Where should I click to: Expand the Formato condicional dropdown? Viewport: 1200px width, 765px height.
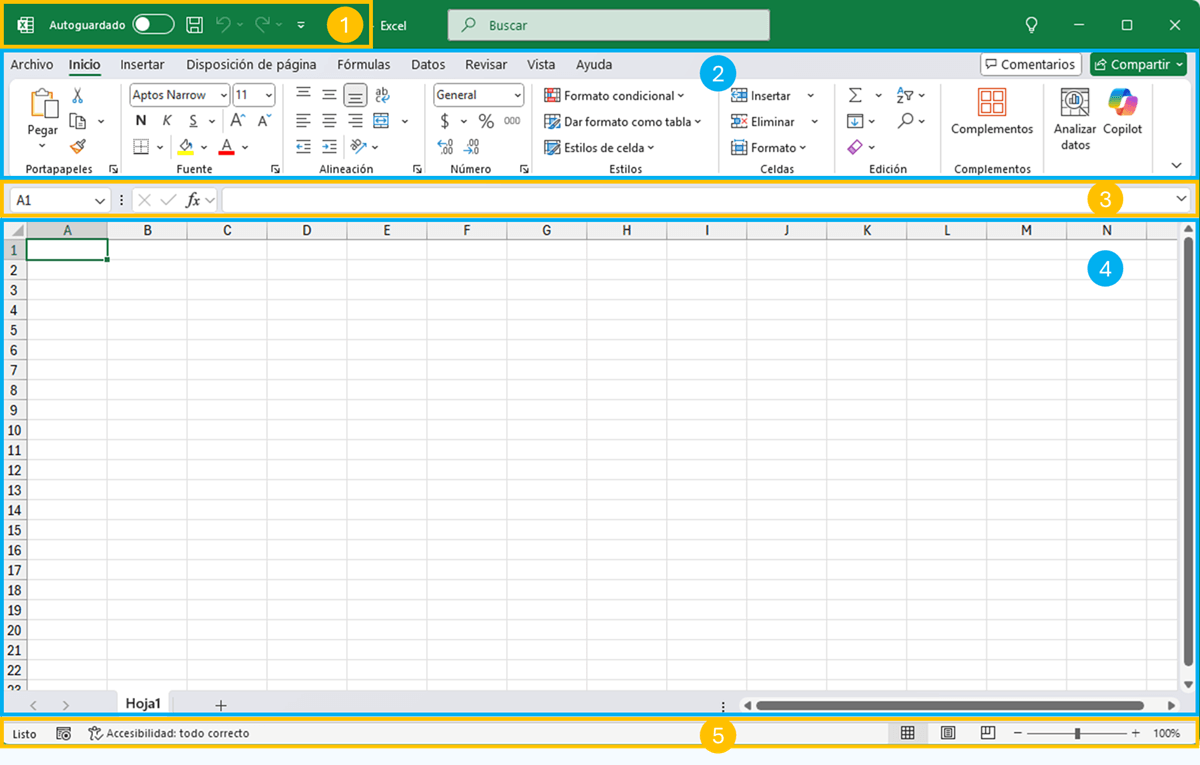coord(614,96)
